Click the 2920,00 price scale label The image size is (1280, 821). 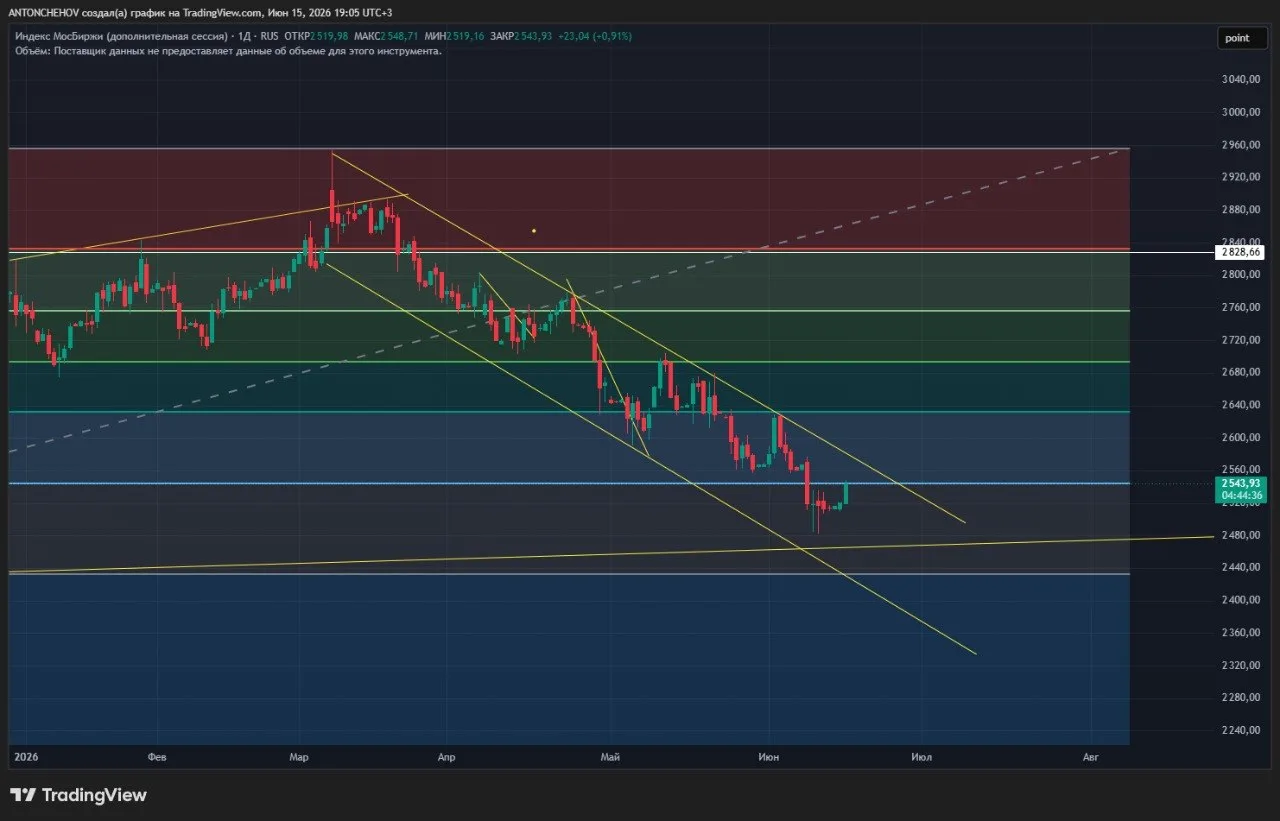[x=1243, y=177]
